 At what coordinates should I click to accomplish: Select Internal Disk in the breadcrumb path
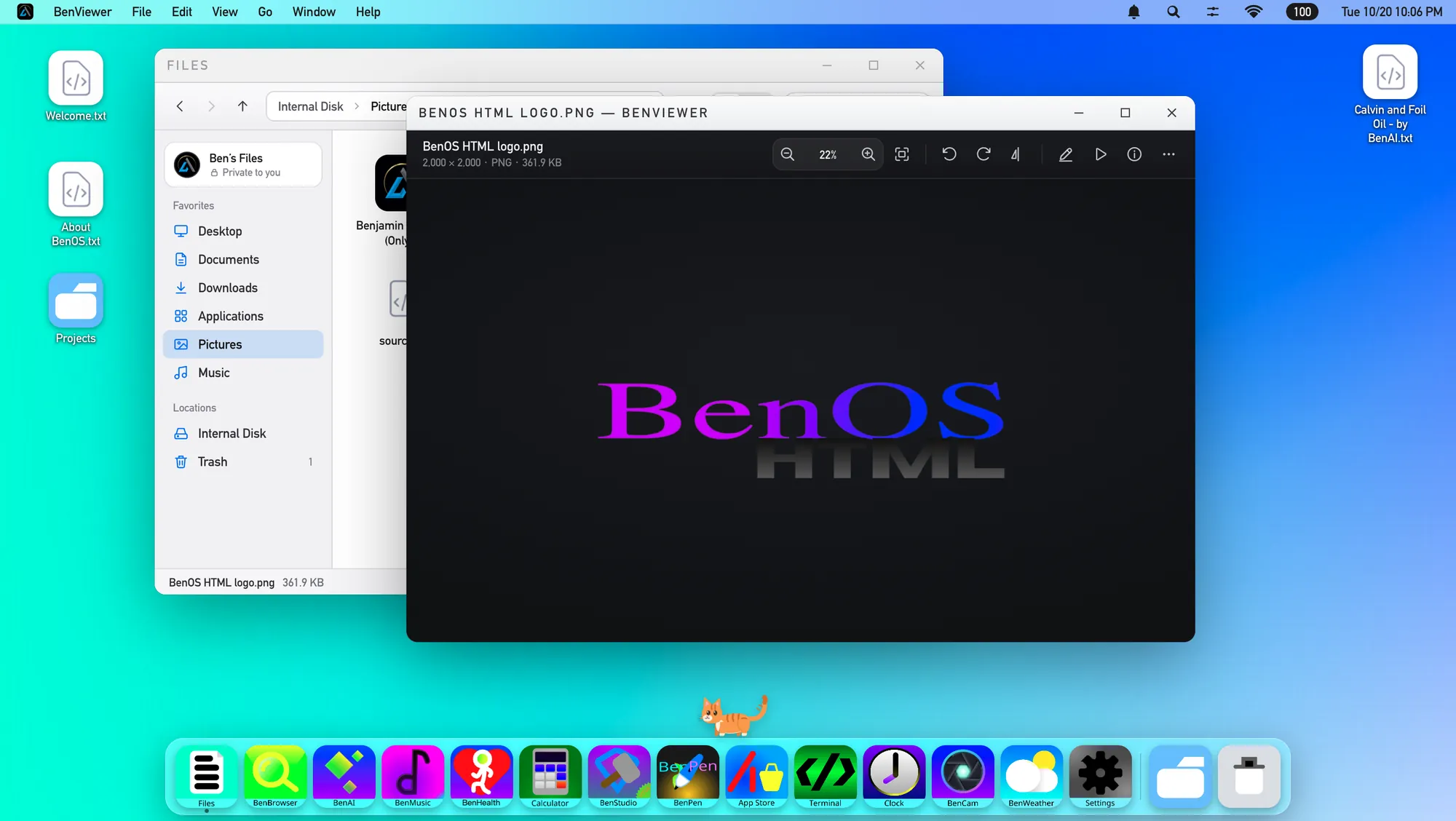(x=310, y=106)
